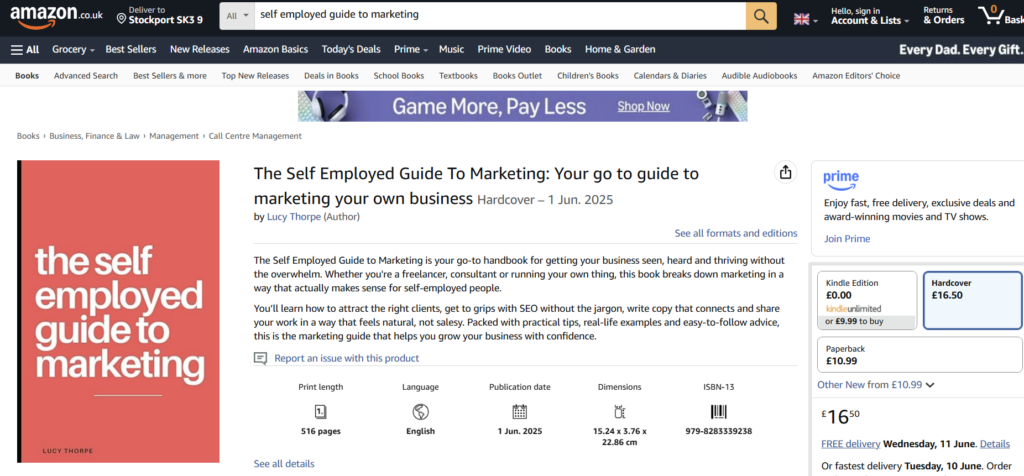Image resolution: width=1024 pixels, height=476 pixels.
Task: Open Amazon Editors' Choice subnav item
Action: [856, 76]
